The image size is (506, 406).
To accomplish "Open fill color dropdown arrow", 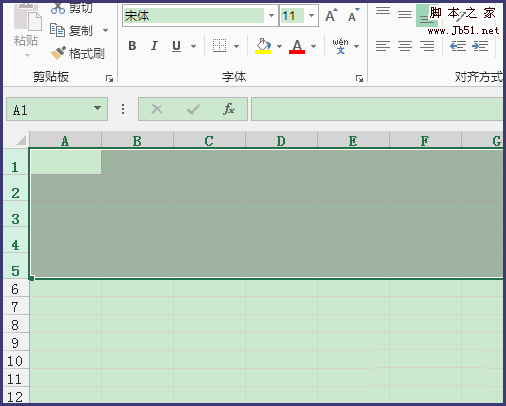I will click(x=280, y=46).
